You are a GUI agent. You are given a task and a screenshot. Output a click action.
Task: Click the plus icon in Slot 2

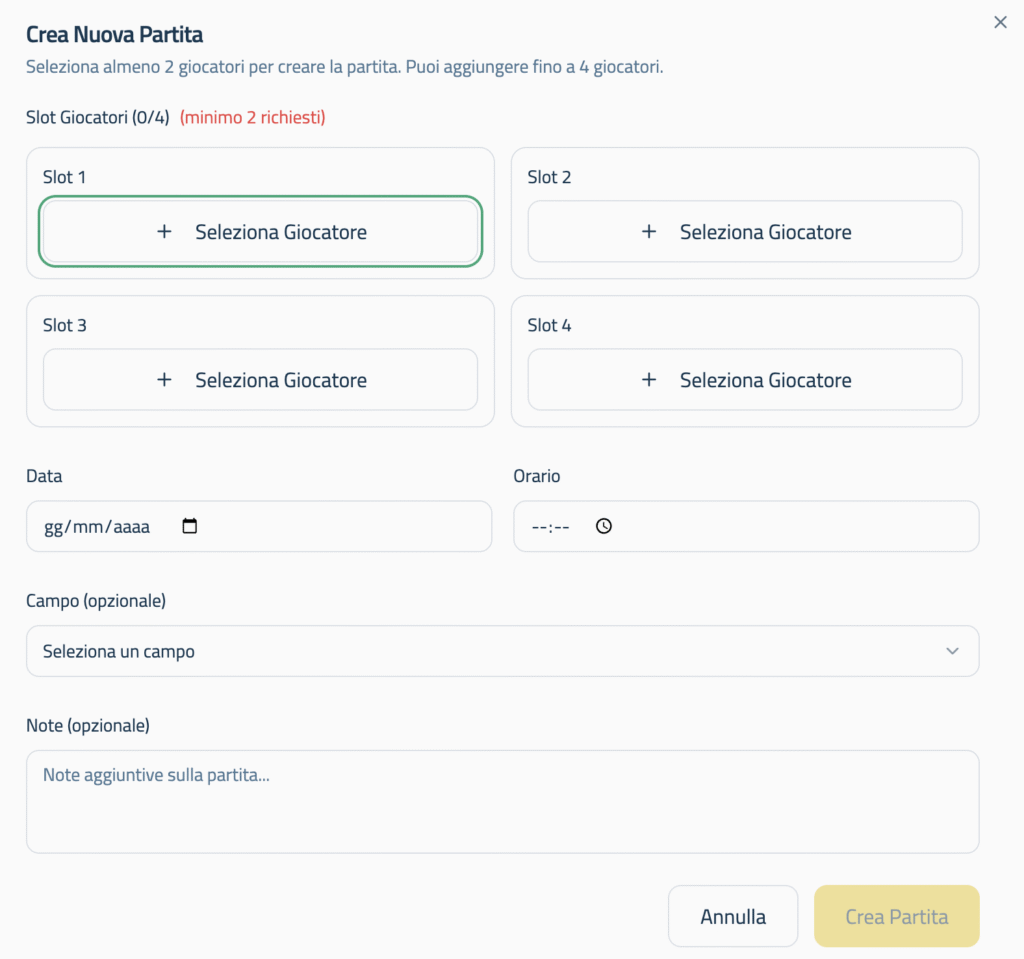[x=649, y=232]
